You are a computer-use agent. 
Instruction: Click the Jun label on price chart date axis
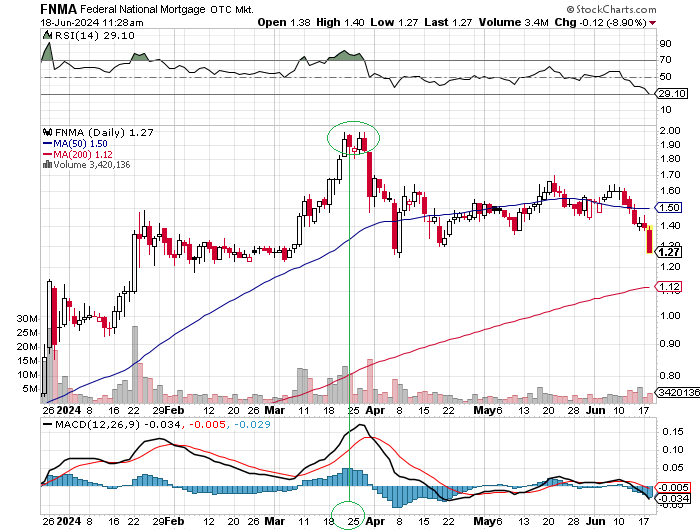596,410
